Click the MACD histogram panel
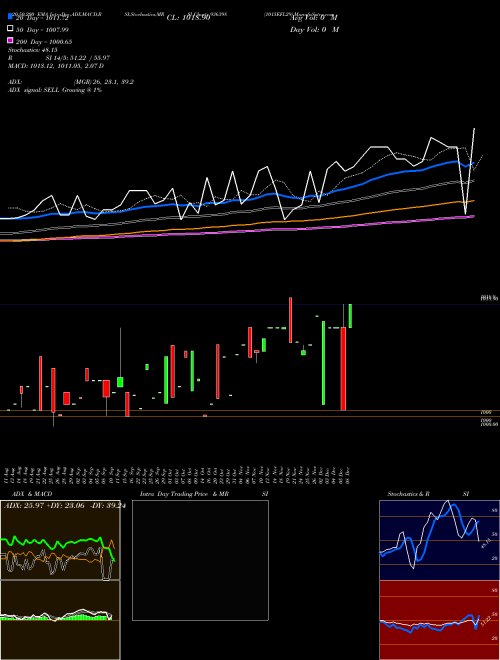The width and height of the screenshot is (500, 660). click(60, 620)
